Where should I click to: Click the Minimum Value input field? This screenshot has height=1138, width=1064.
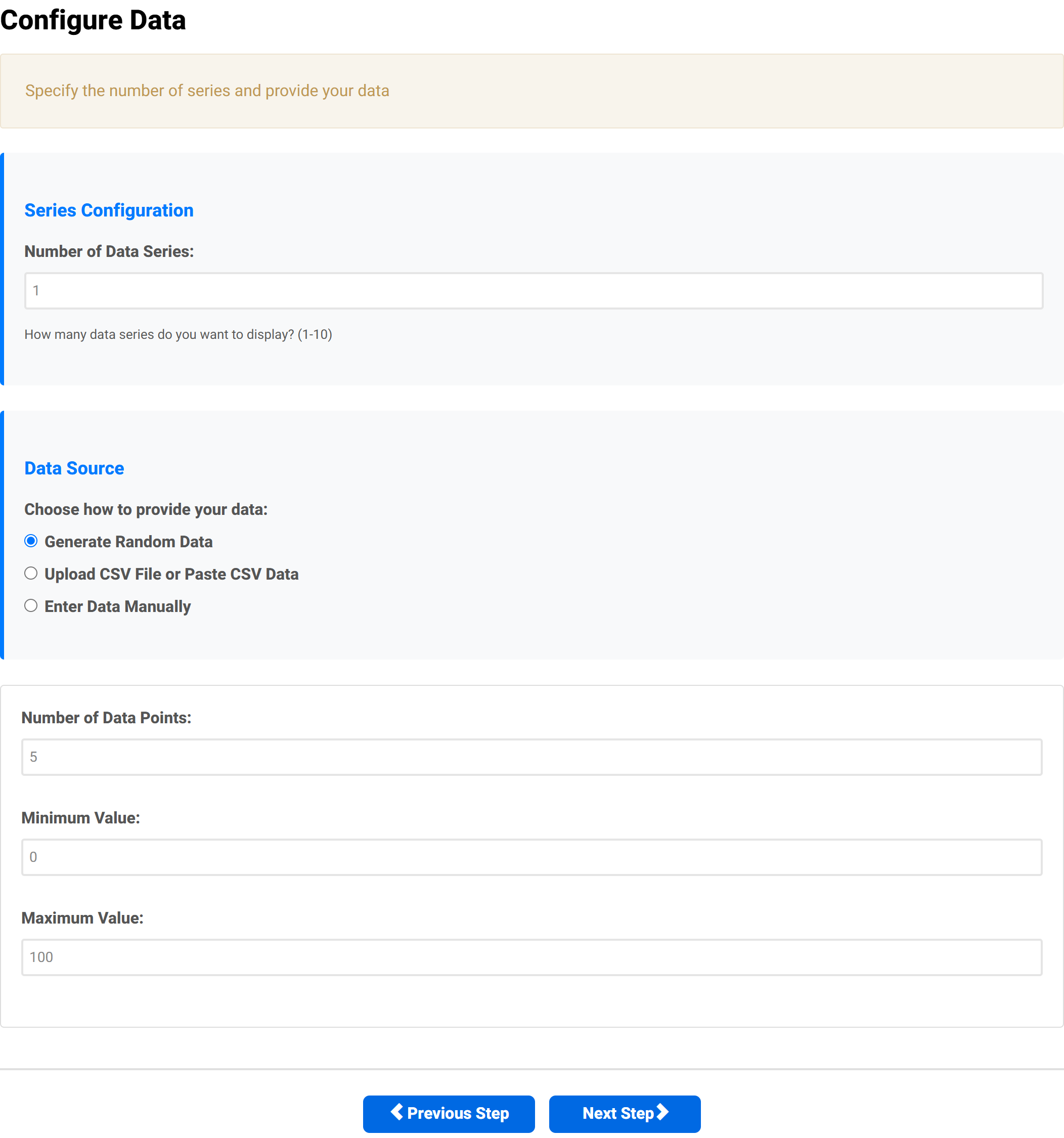click(531, 857)
